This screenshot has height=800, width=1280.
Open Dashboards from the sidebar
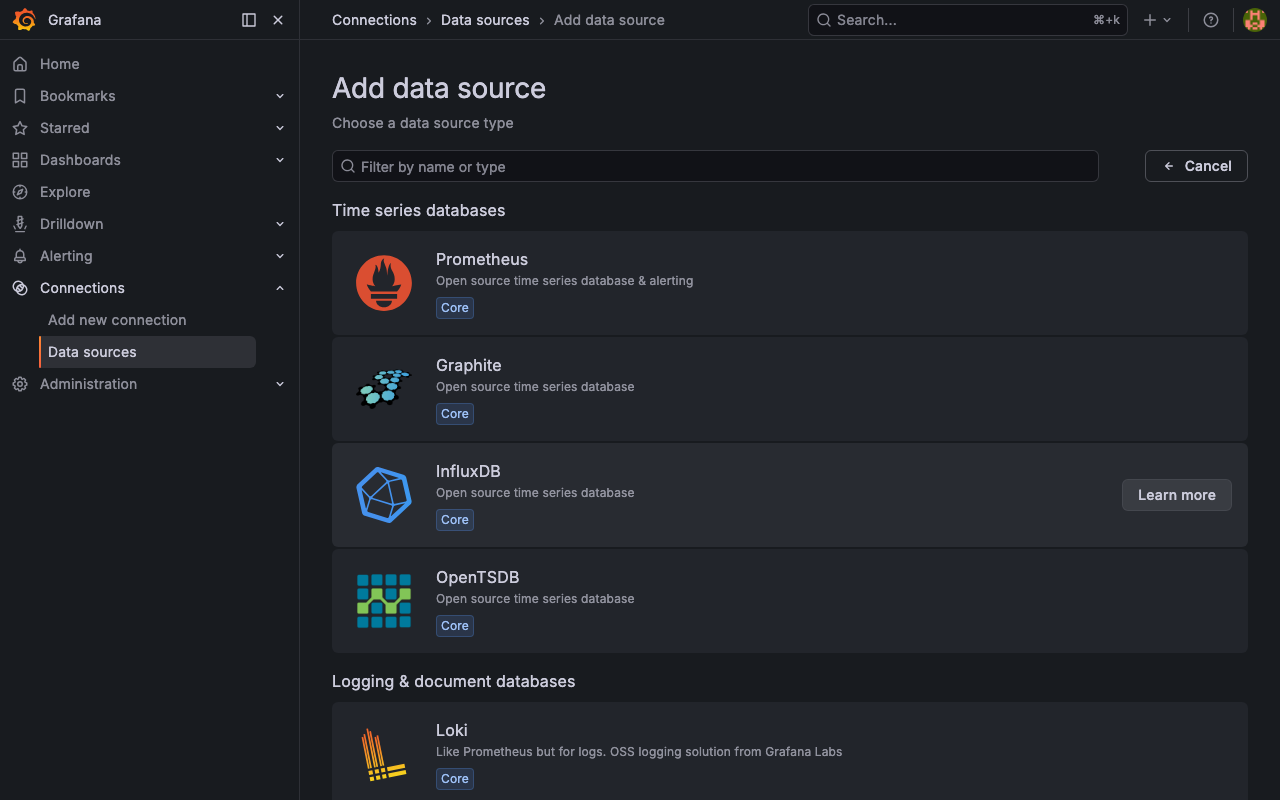pyautogui.click(x=80, y=160)
